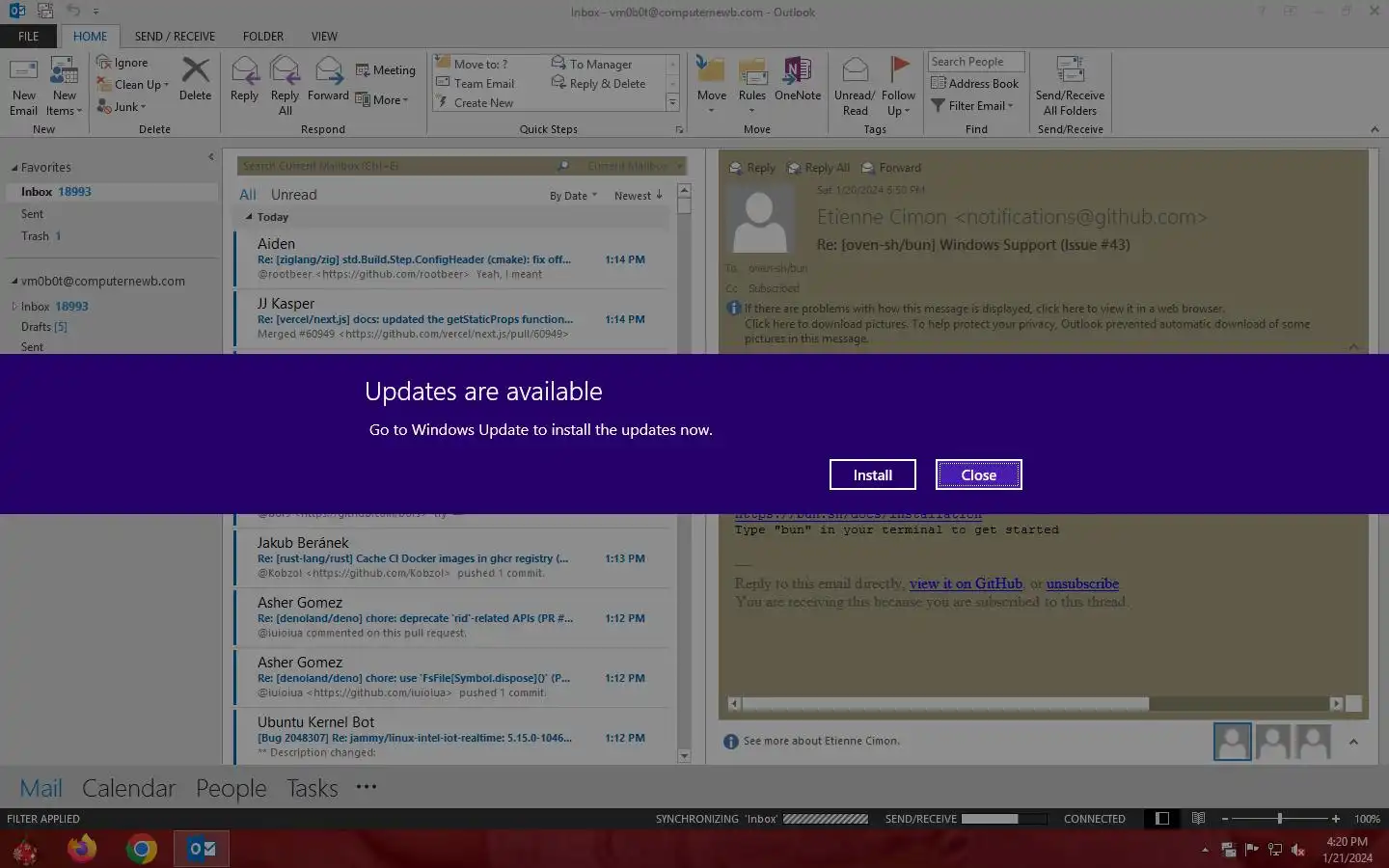Open the Ubuntu Kernel Bot email
This screenshot has height=868, width=1389.
[x=451, y=737]
